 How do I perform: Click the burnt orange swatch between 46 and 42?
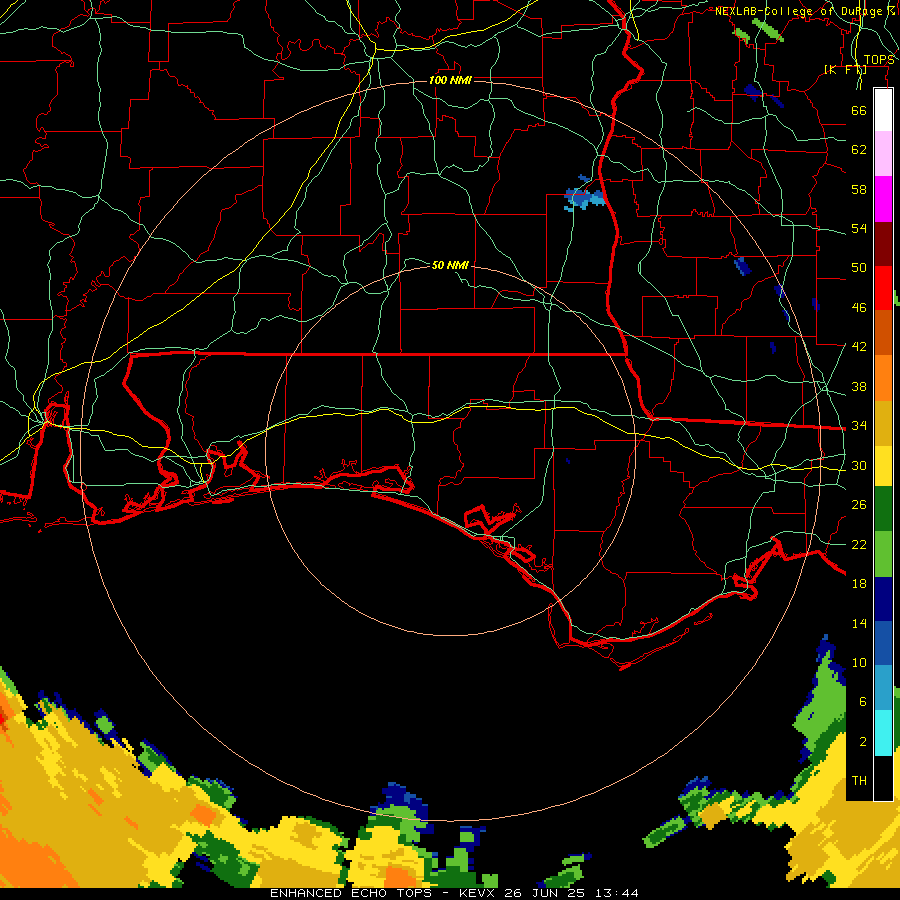(883, 332)
